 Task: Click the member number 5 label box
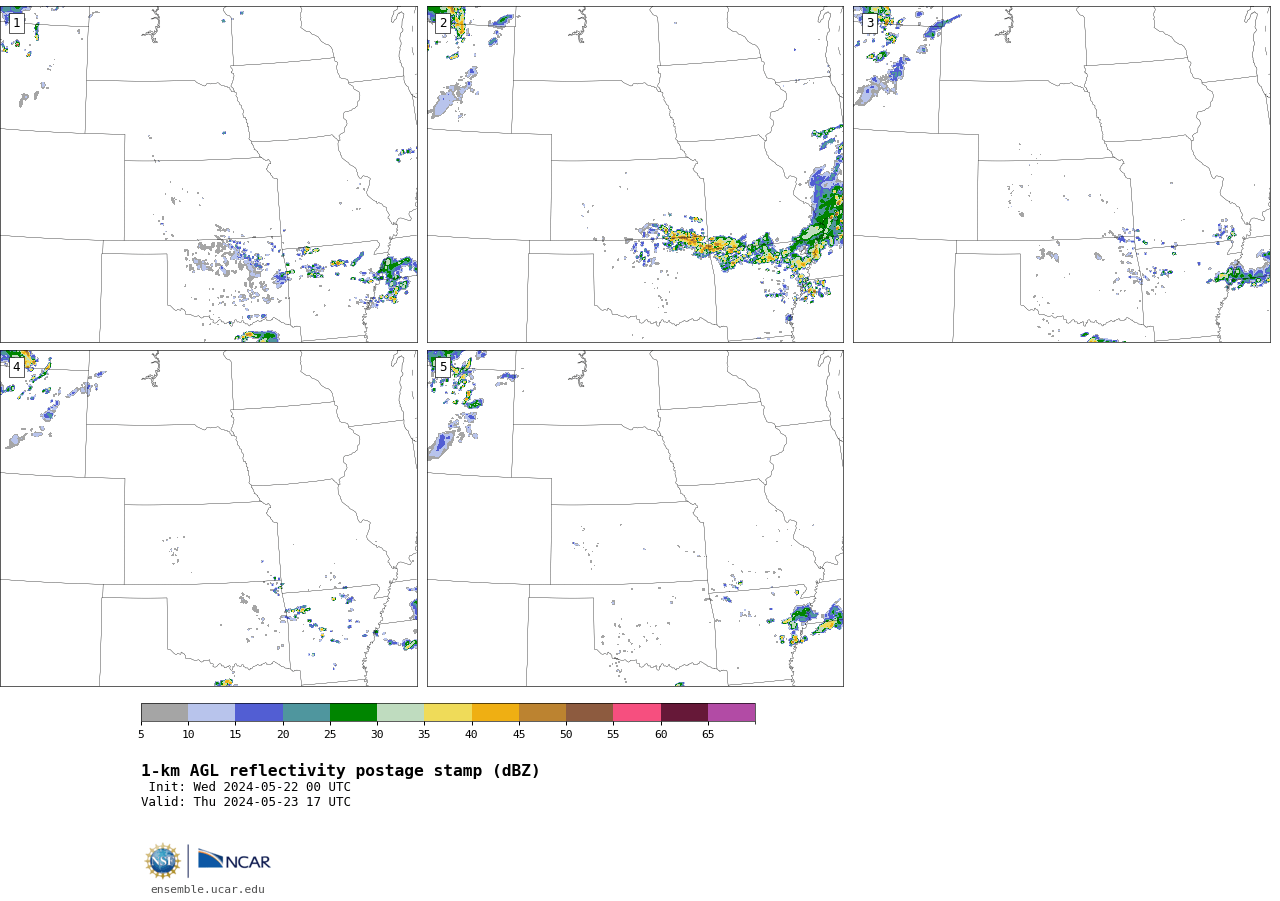(443, 367)
